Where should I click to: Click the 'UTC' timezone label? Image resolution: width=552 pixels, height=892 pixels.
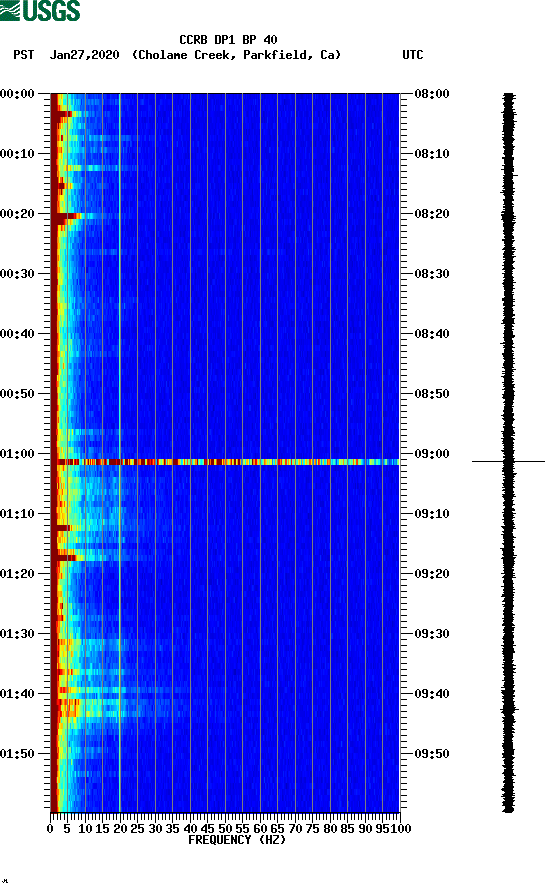click(413, 55)
